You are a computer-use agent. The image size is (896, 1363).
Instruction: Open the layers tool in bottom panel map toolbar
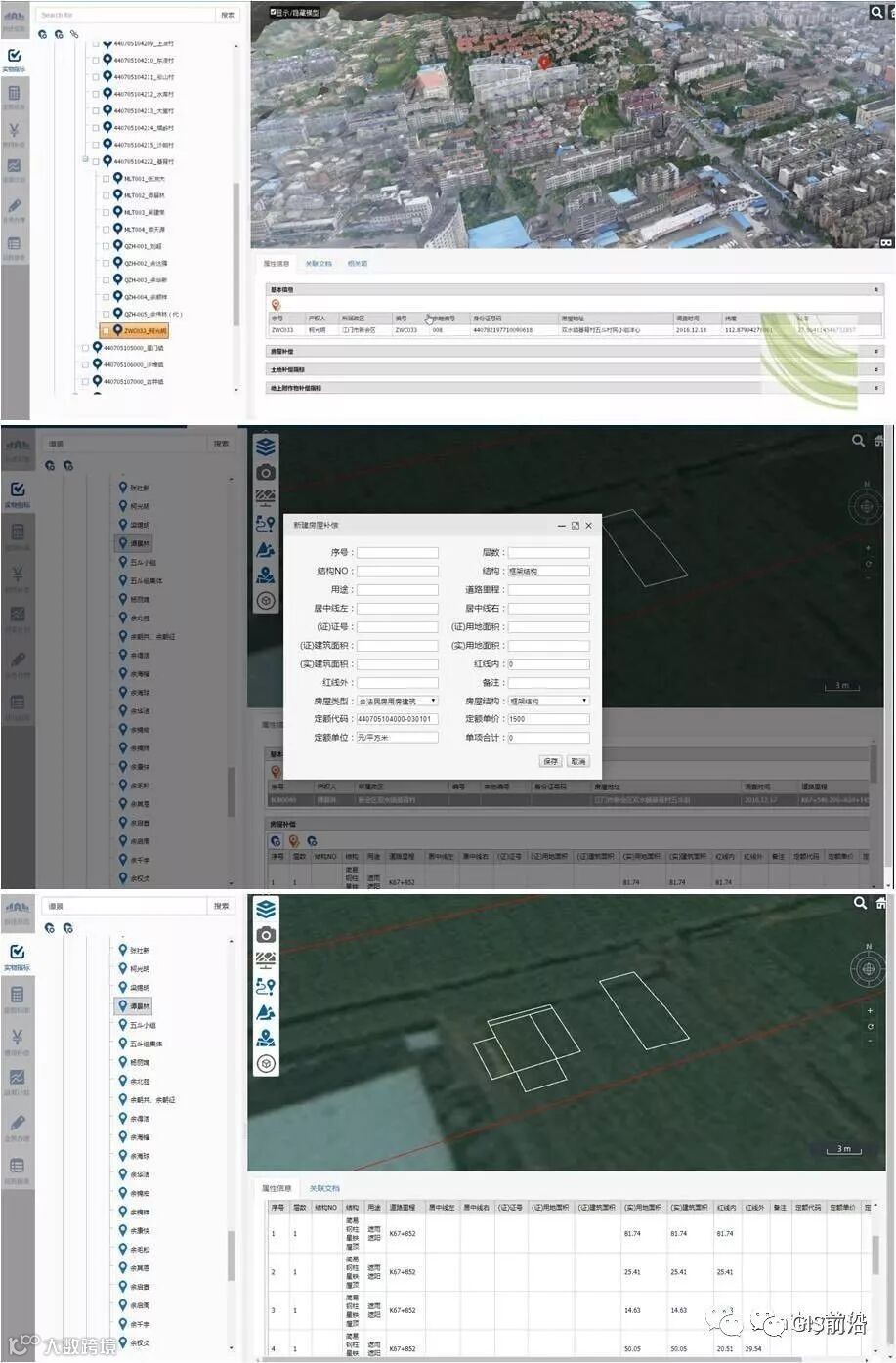point(266,909)
